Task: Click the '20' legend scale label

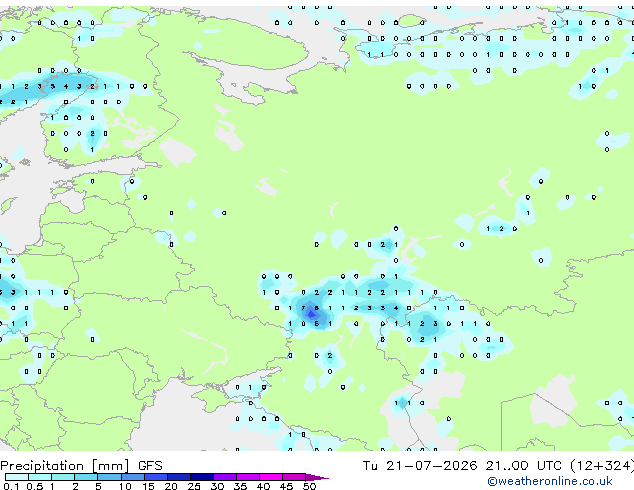Action: [x=171, y=486]
